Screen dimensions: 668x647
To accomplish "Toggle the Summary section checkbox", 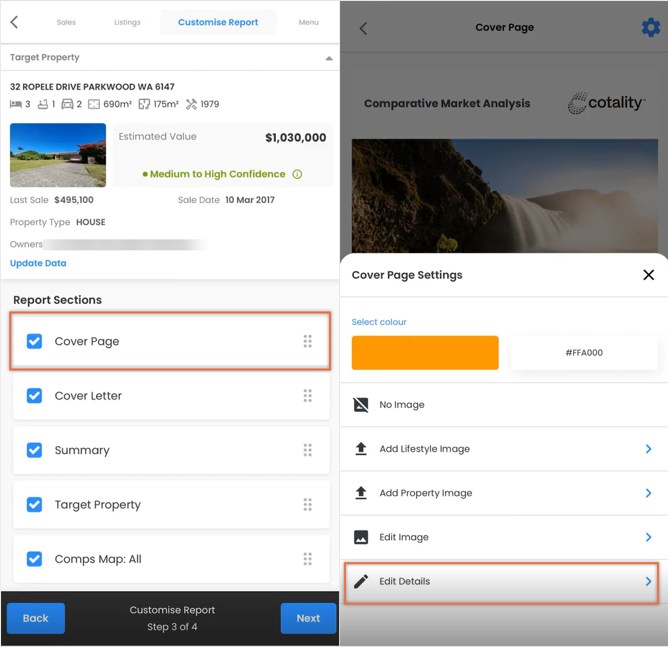I will [x=35, y=450].
